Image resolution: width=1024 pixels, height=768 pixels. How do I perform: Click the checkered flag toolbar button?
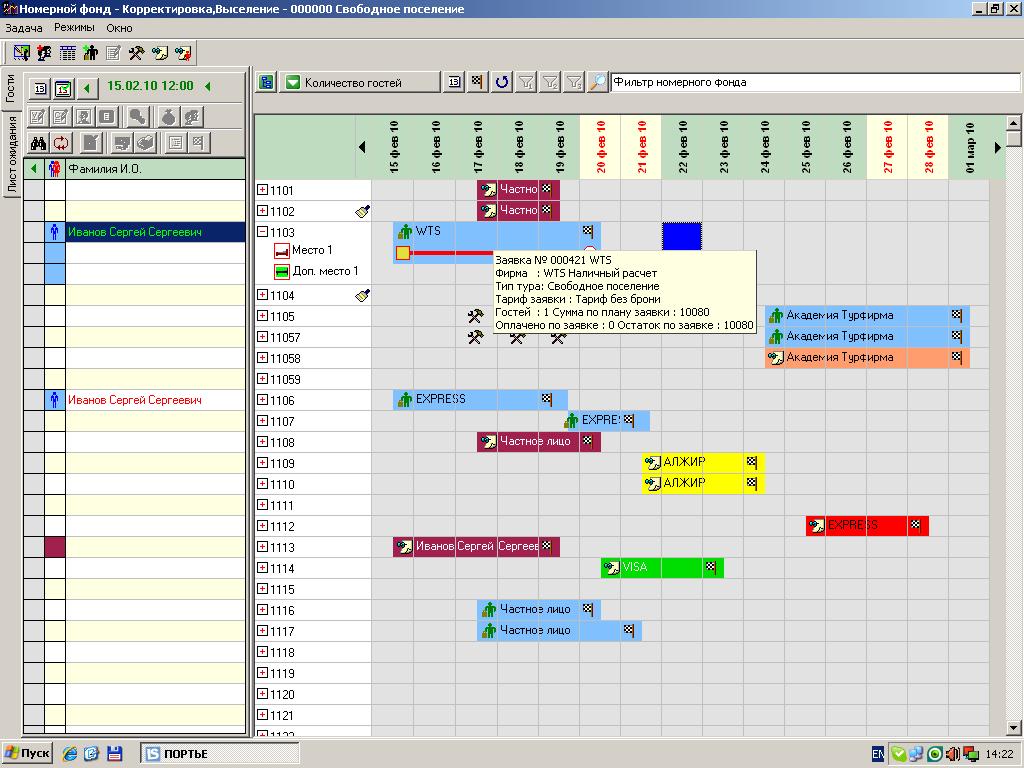477,82
